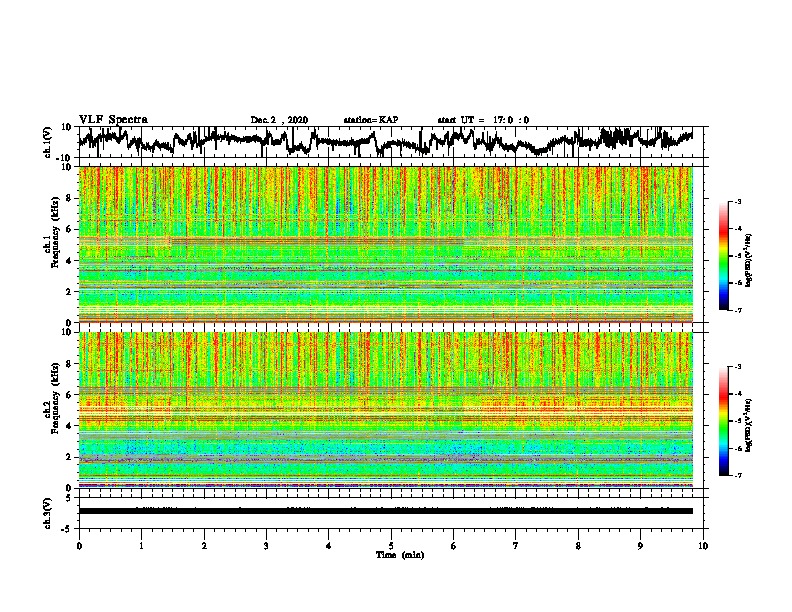Click time axis tick label "4"
The height and width of the screenshot is (612, 792).
point(328,546)
